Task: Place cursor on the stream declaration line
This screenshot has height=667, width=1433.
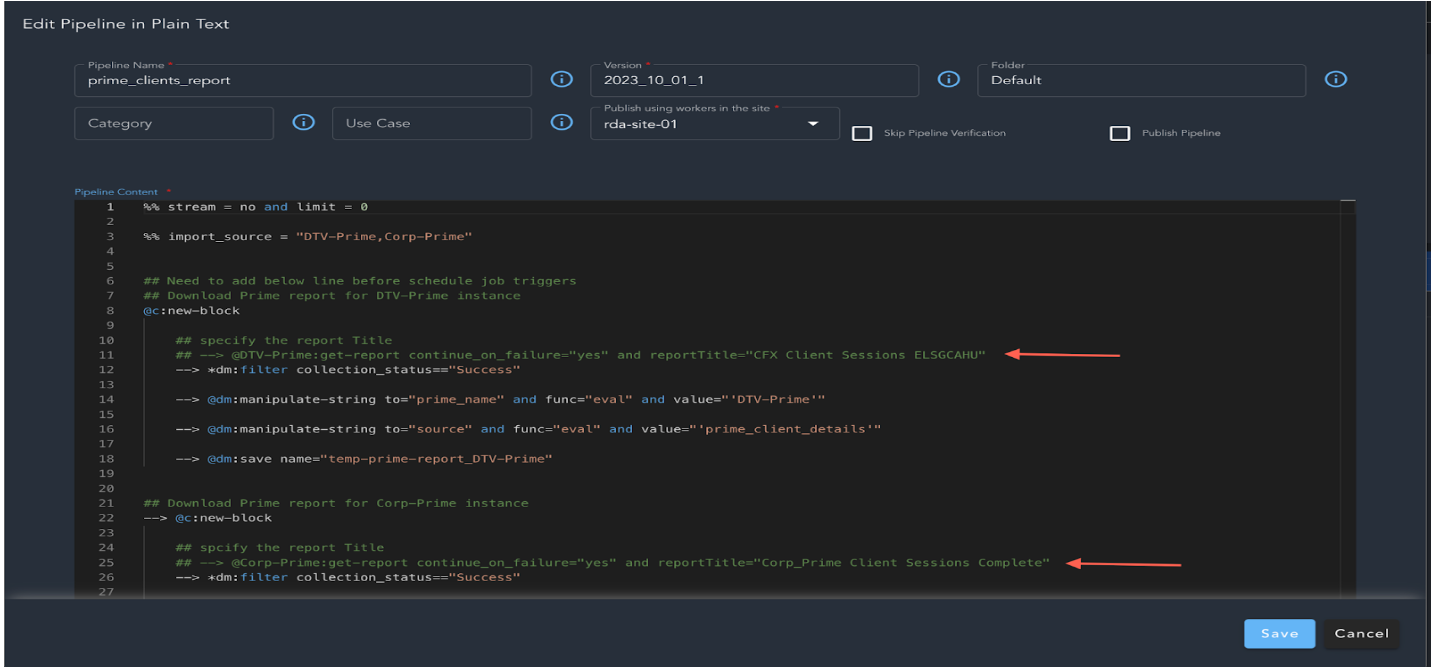Action: [x=250, y=207]
